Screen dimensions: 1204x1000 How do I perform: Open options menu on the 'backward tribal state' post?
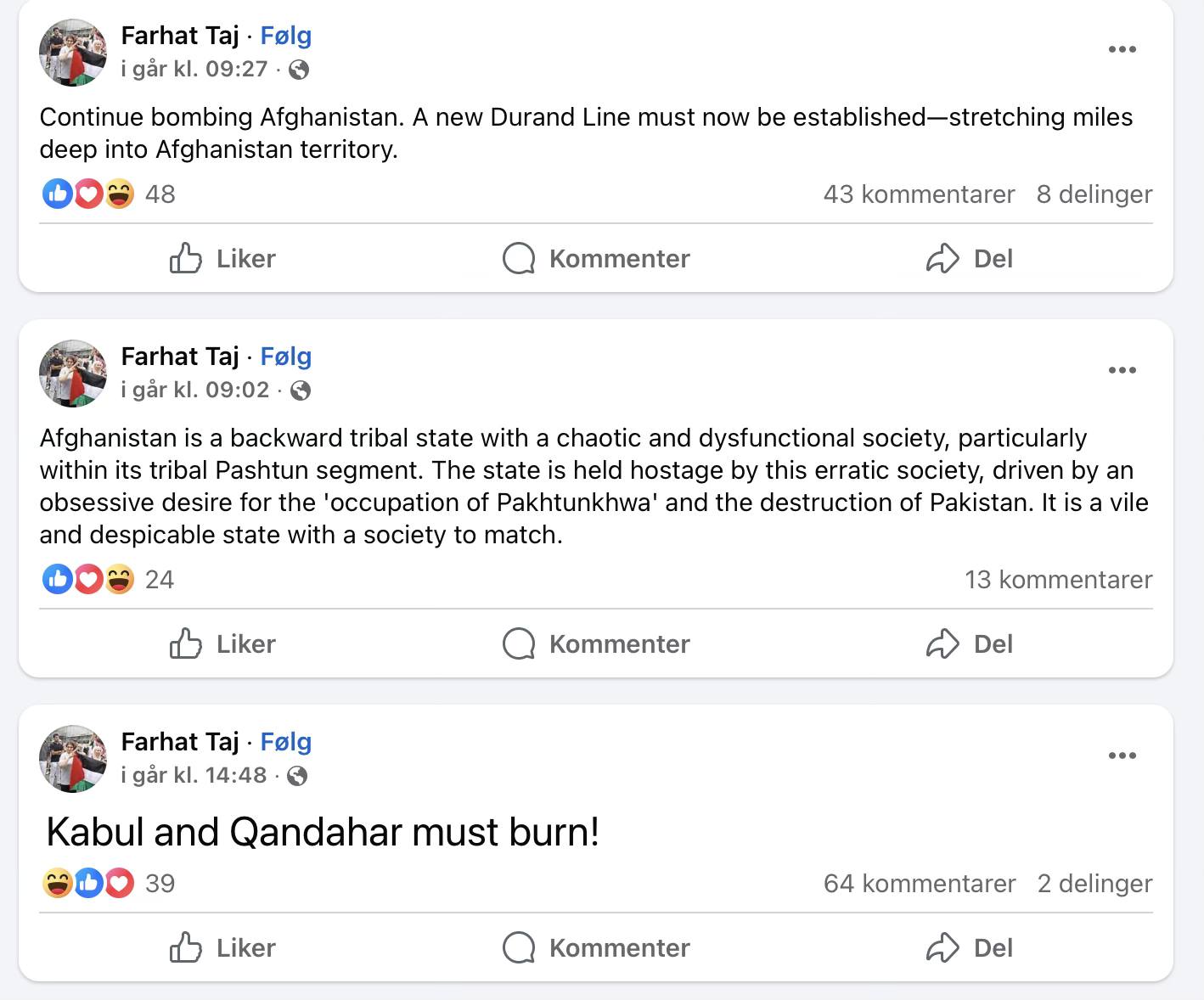tap(1122, 370)
